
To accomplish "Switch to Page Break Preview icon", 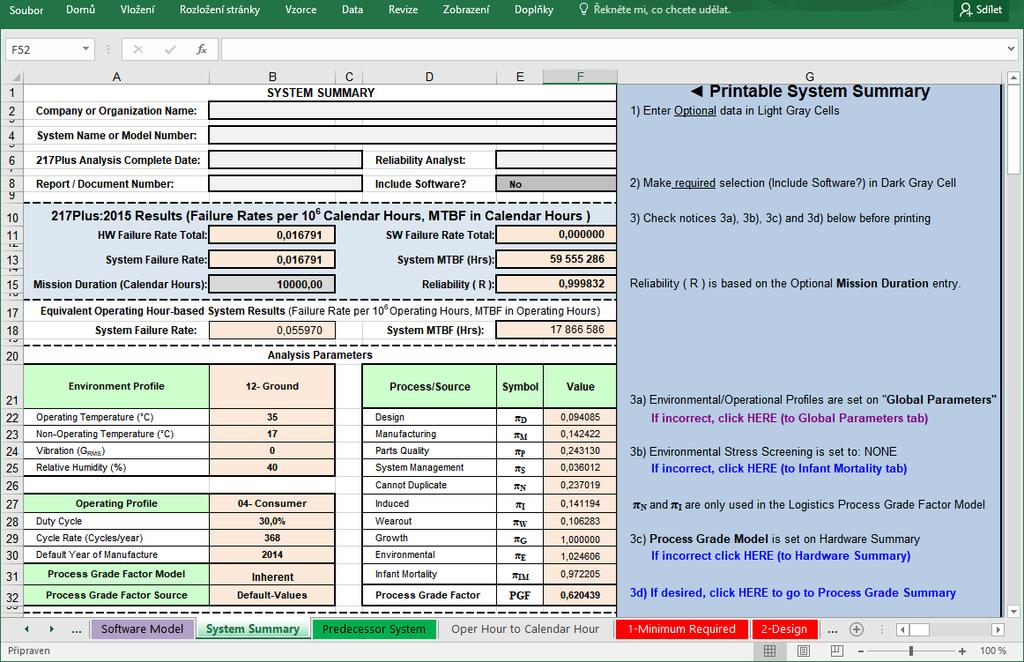I will tap(837, 650).
